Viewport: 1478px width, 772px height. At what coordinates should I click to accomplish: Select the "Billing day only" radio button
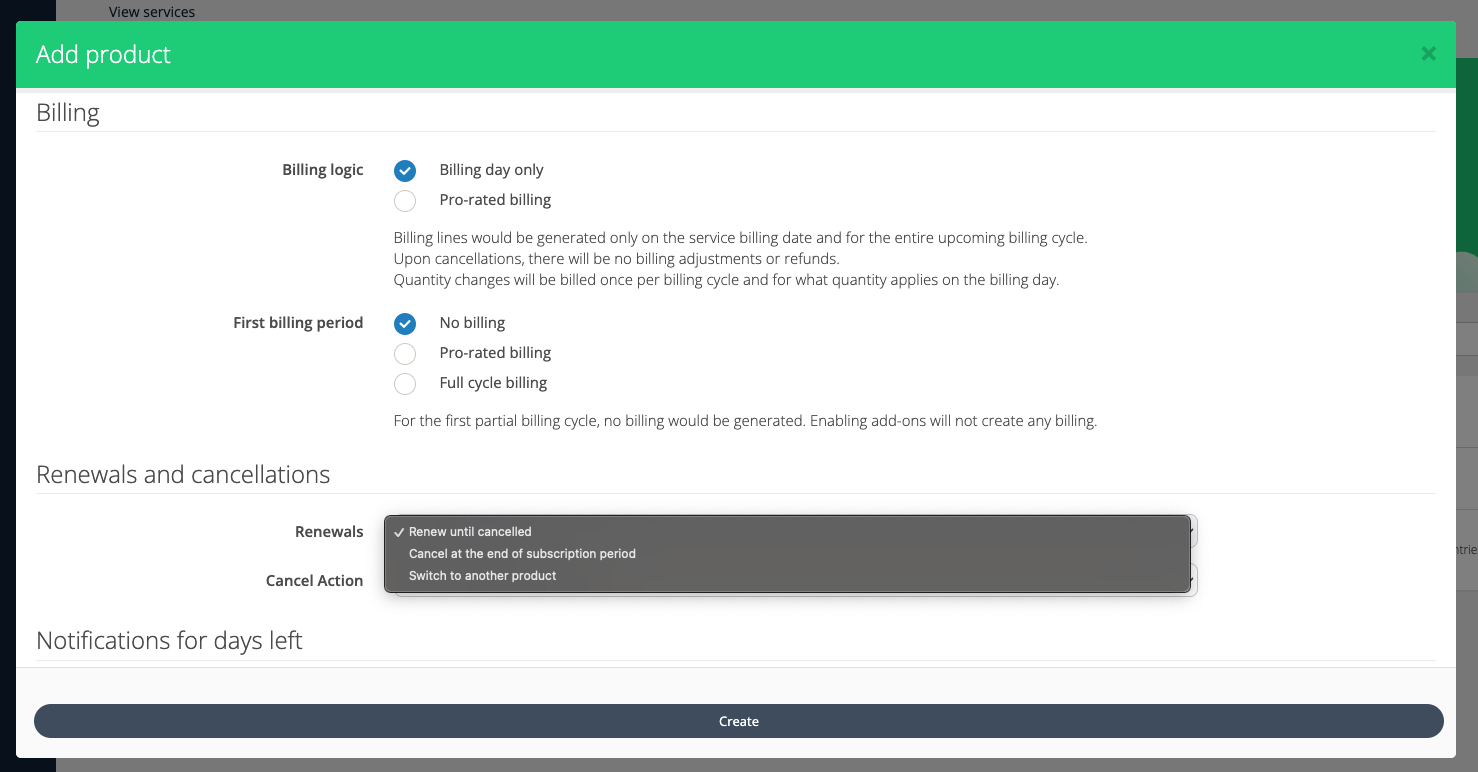click(405, 171)
